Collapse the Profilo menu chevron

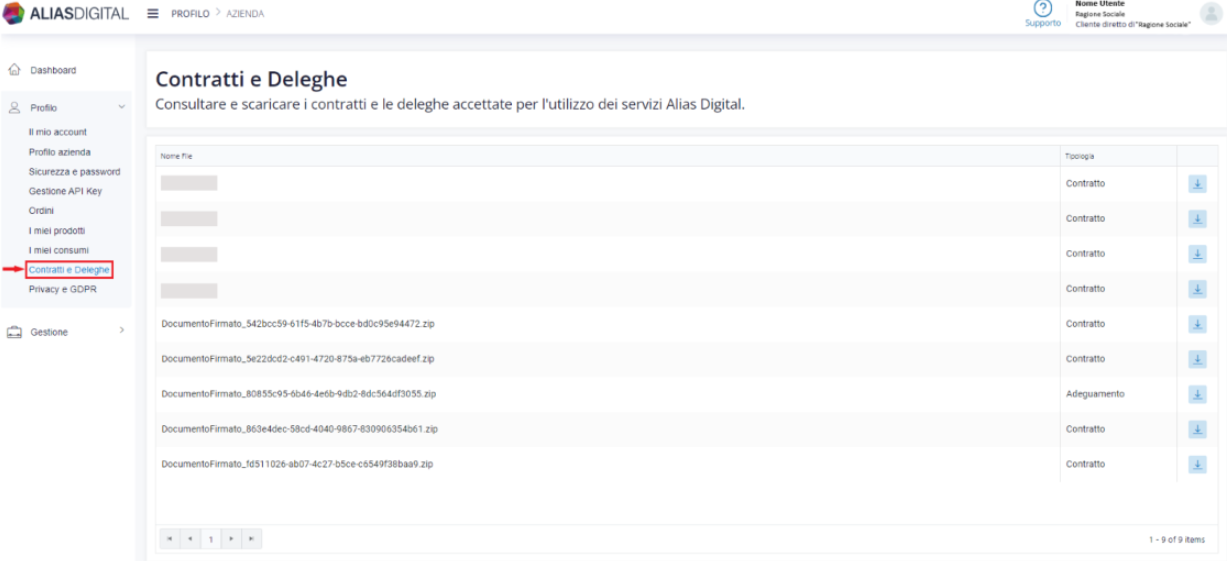pos(121,107)
